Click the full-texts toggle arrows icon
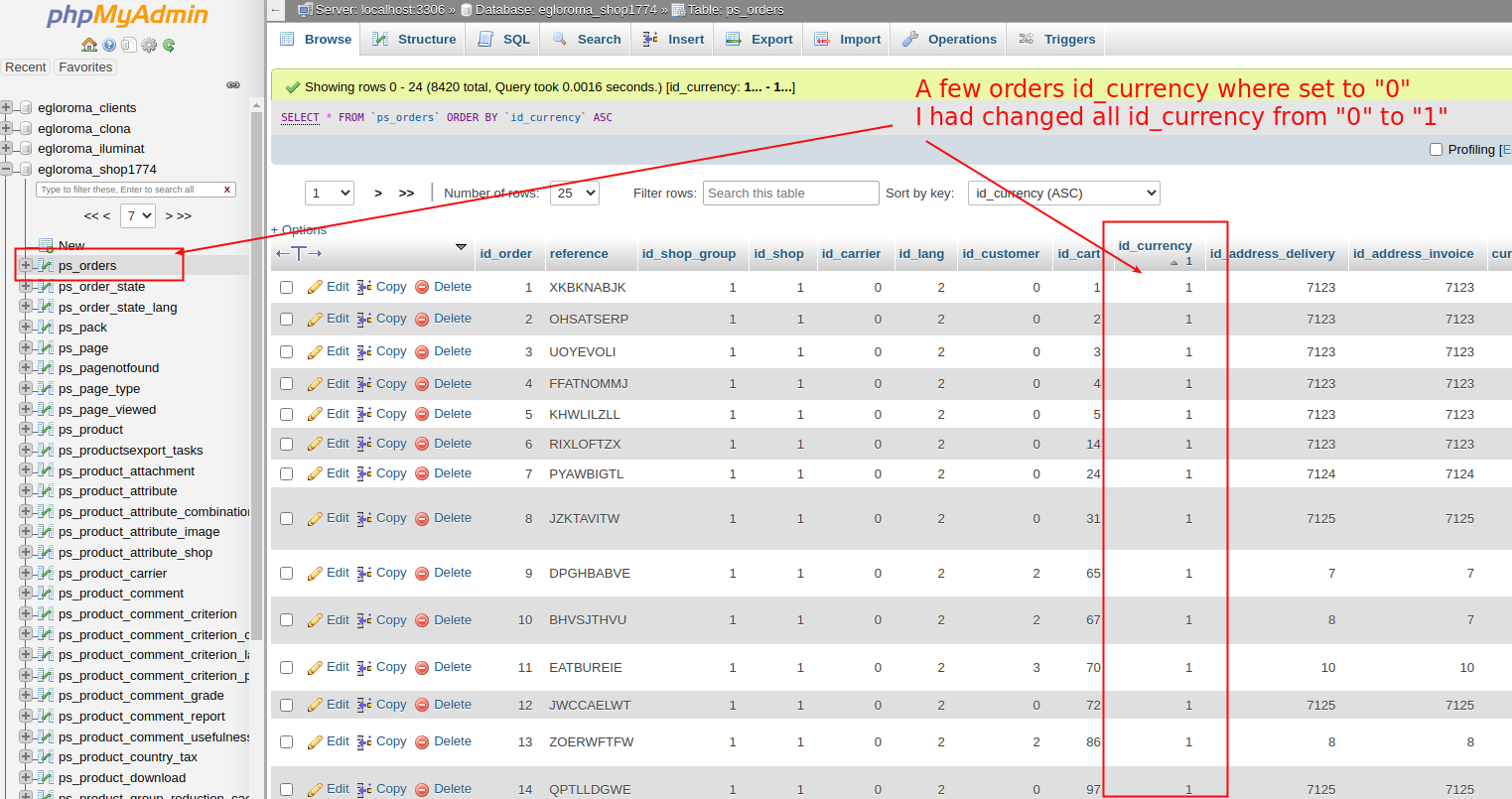Image resolution: width=1512 pixels, height=799 pixels. tap(299, 253)
